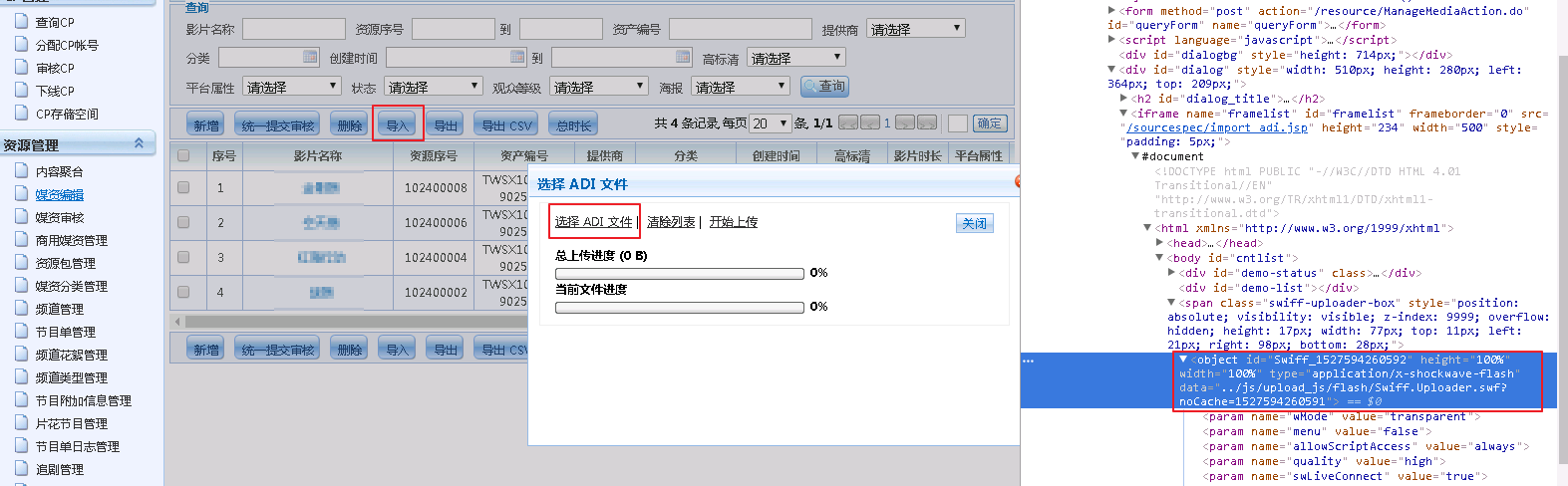The height and width of the screenshot is (486, 1568).
Task: Click 清除列表 link in dialog
Action: [x=671, y=222]
